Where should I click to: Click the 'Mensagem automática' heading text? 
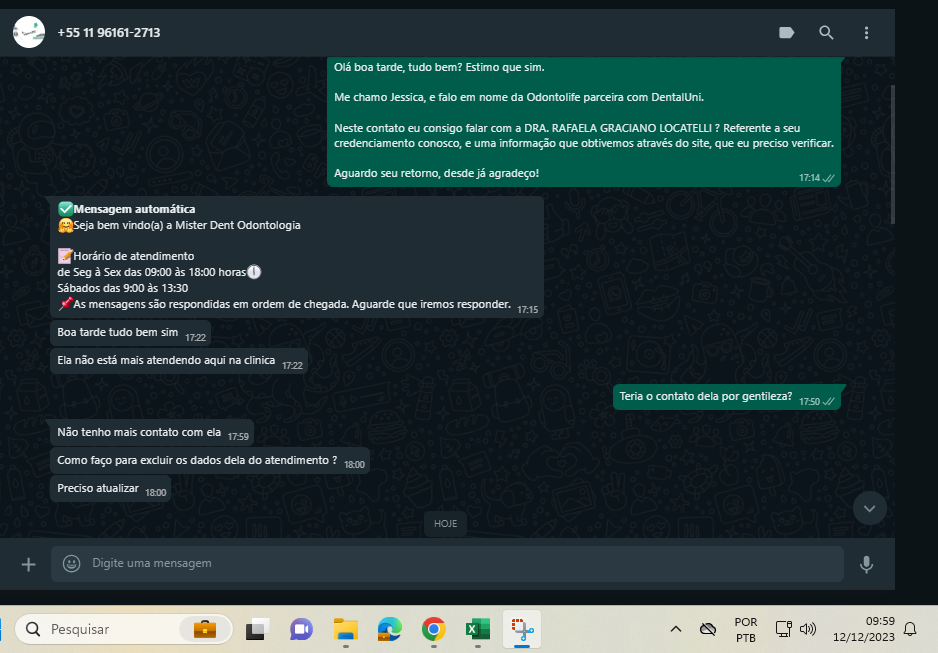point(134,209)
